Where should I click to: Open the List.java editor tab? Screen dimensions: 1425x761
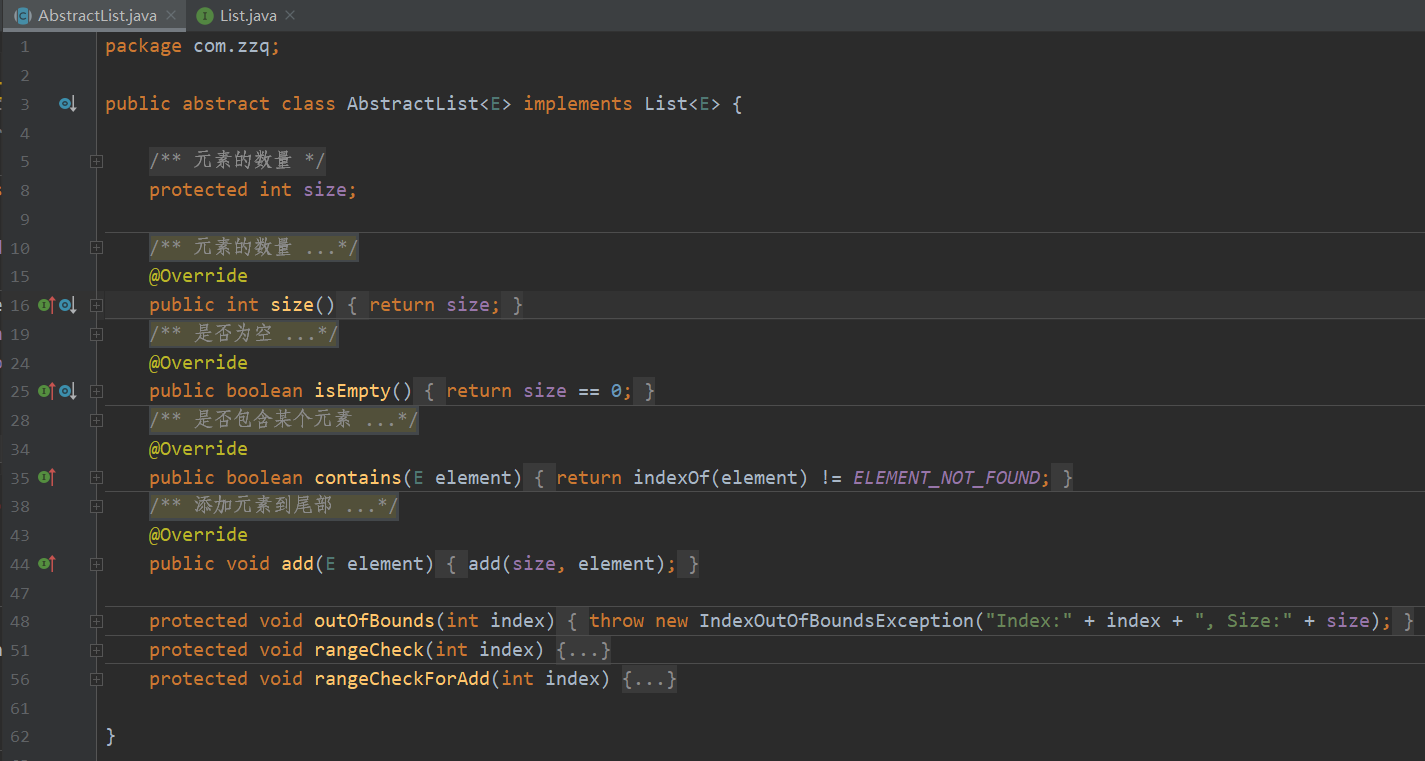point(248,16)
